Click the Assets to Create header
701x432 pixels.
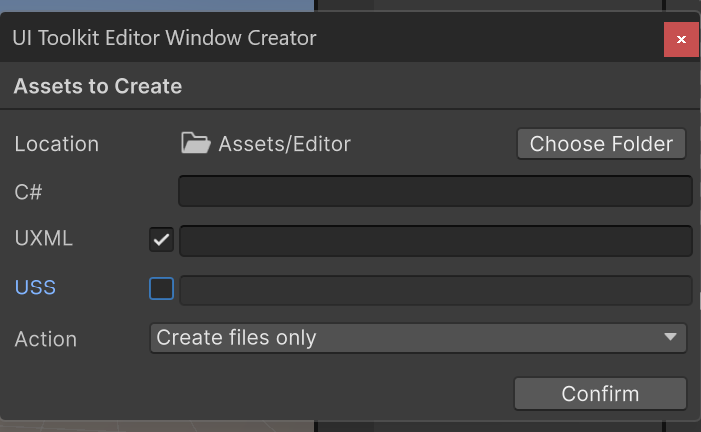(98, 86)
